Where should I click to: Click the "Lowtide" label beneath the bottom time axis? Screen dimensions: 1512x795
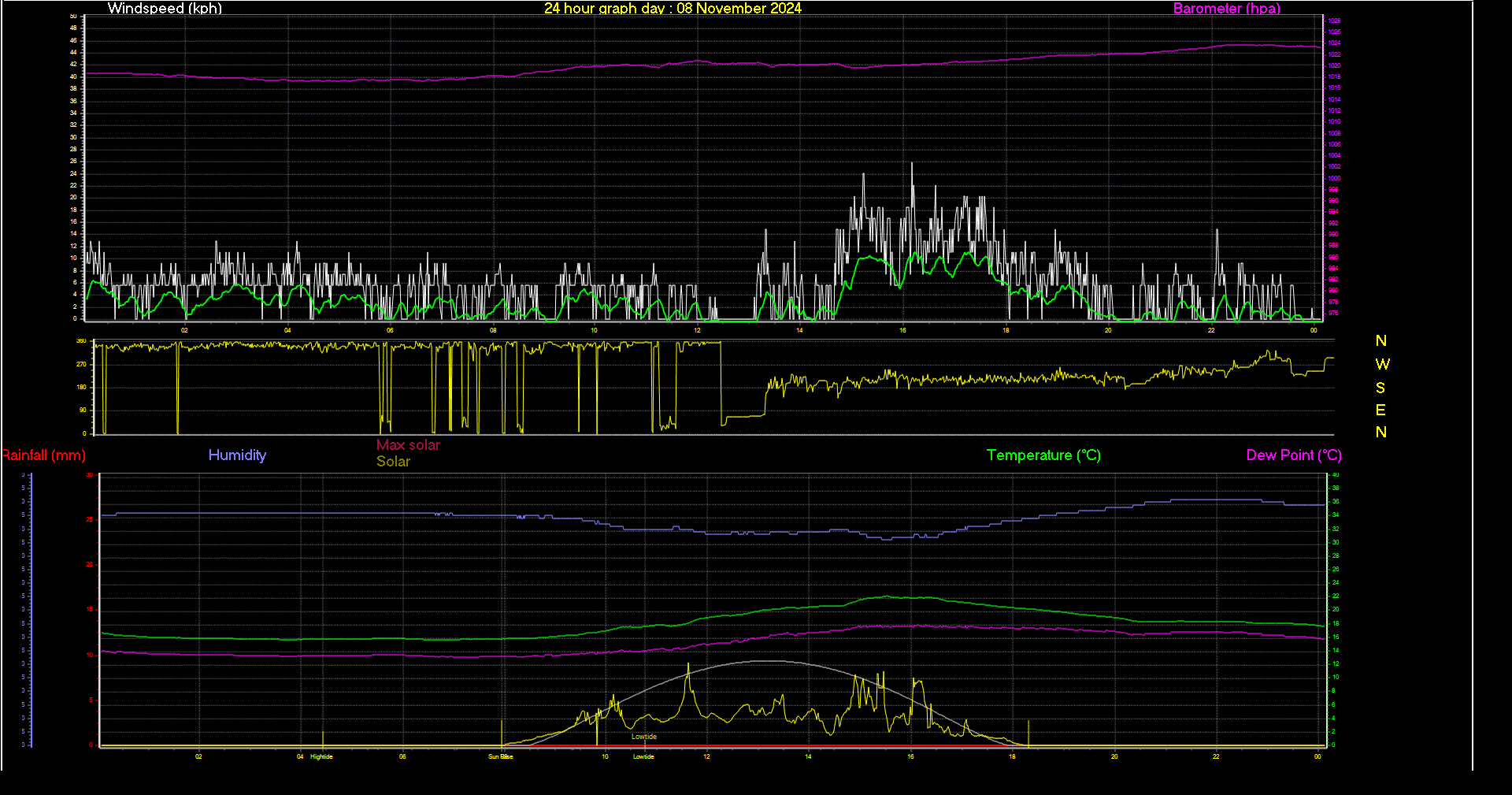point(643,756)
